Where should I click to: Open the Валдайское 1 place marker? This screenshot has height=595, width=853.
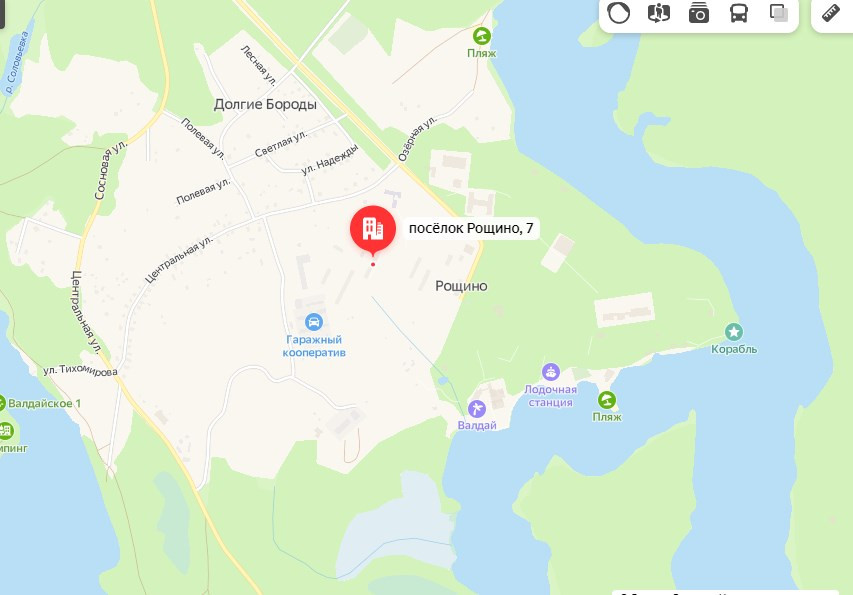(x=1, y=403)
